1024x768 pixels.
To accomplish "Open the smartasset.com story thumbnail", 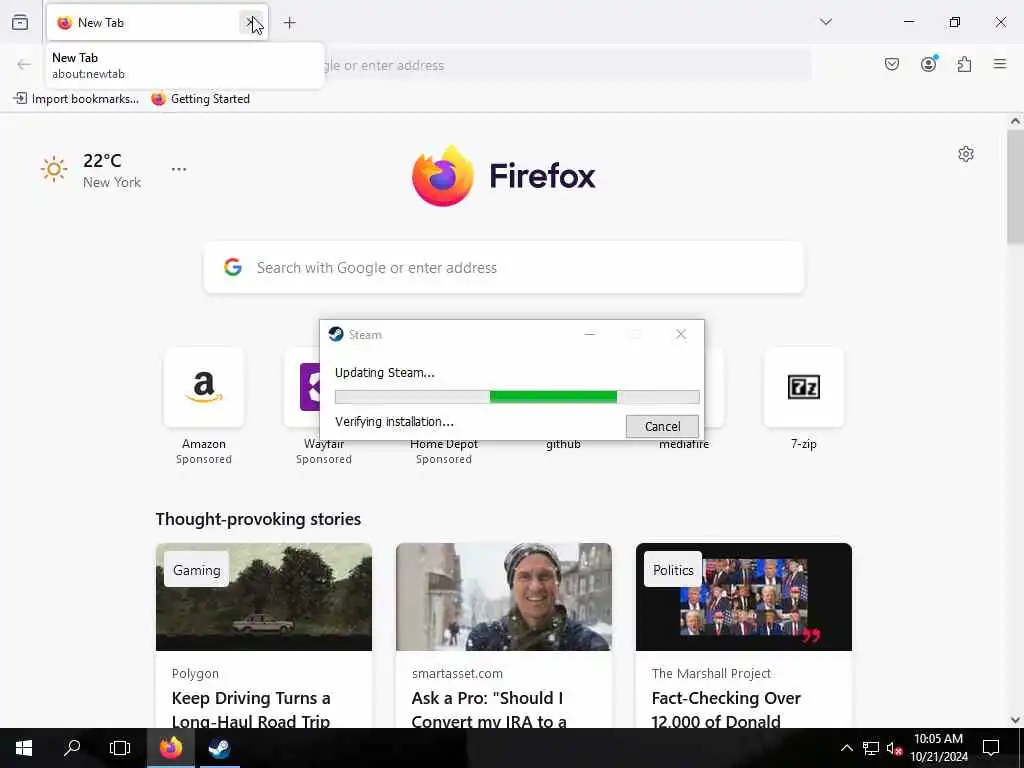I will point(504,597).
